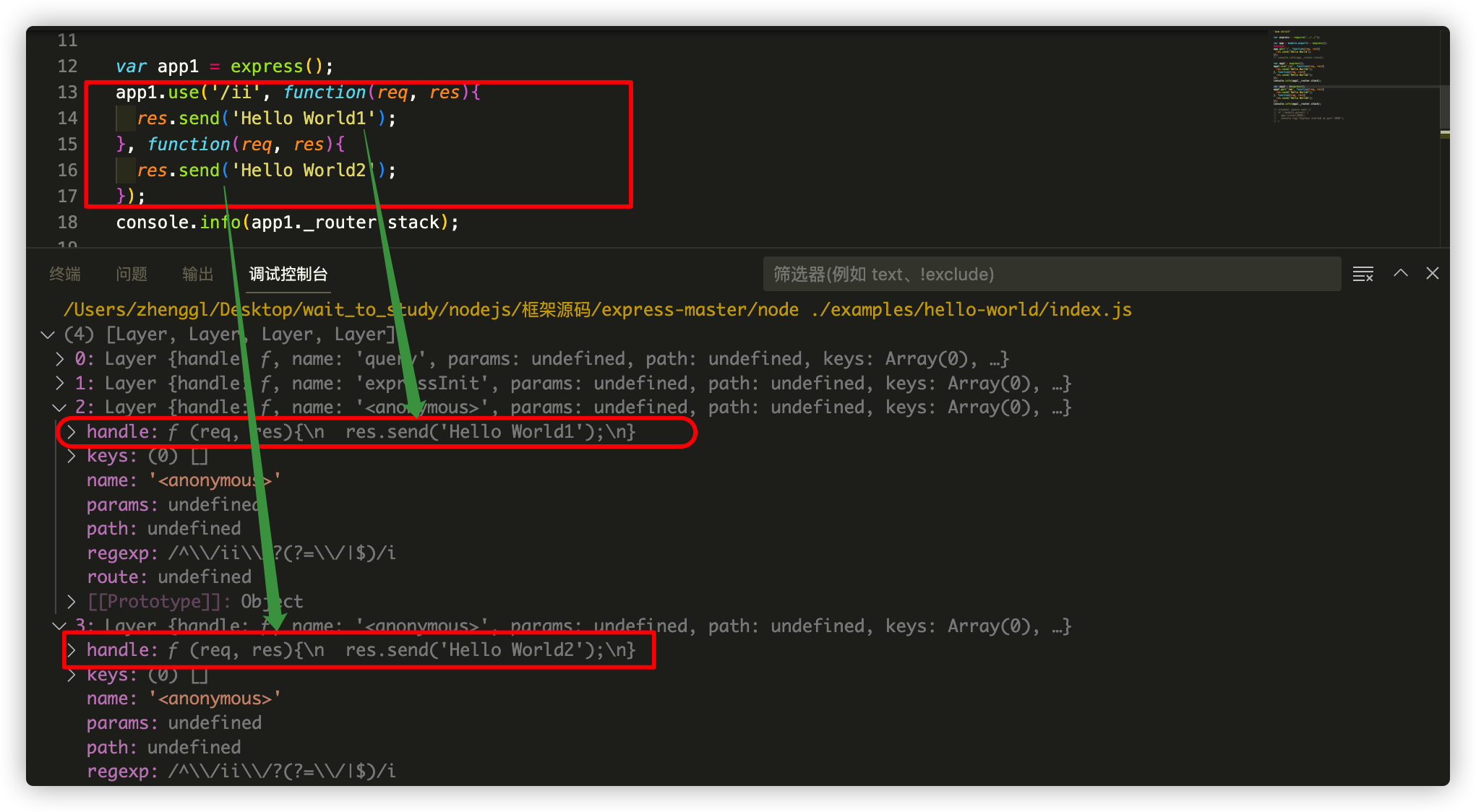Click the app1.use('/ii', function line

[299, 92]
